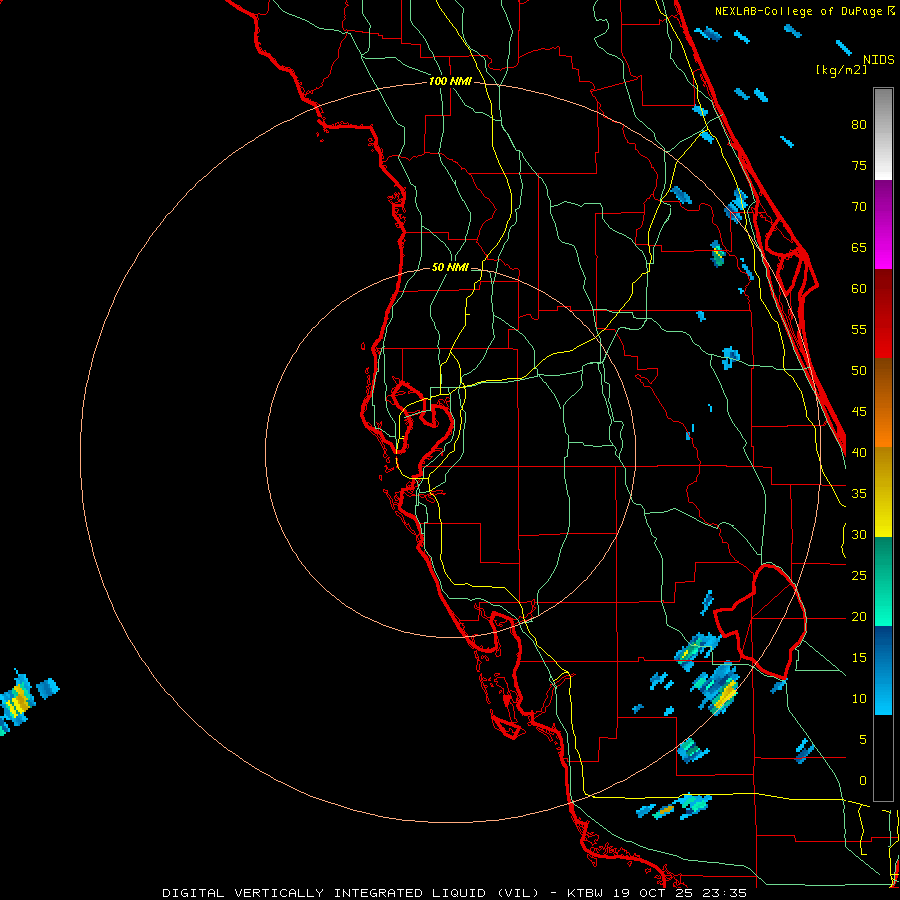Pick the brown-orange band of the color scale

(883, 402)
